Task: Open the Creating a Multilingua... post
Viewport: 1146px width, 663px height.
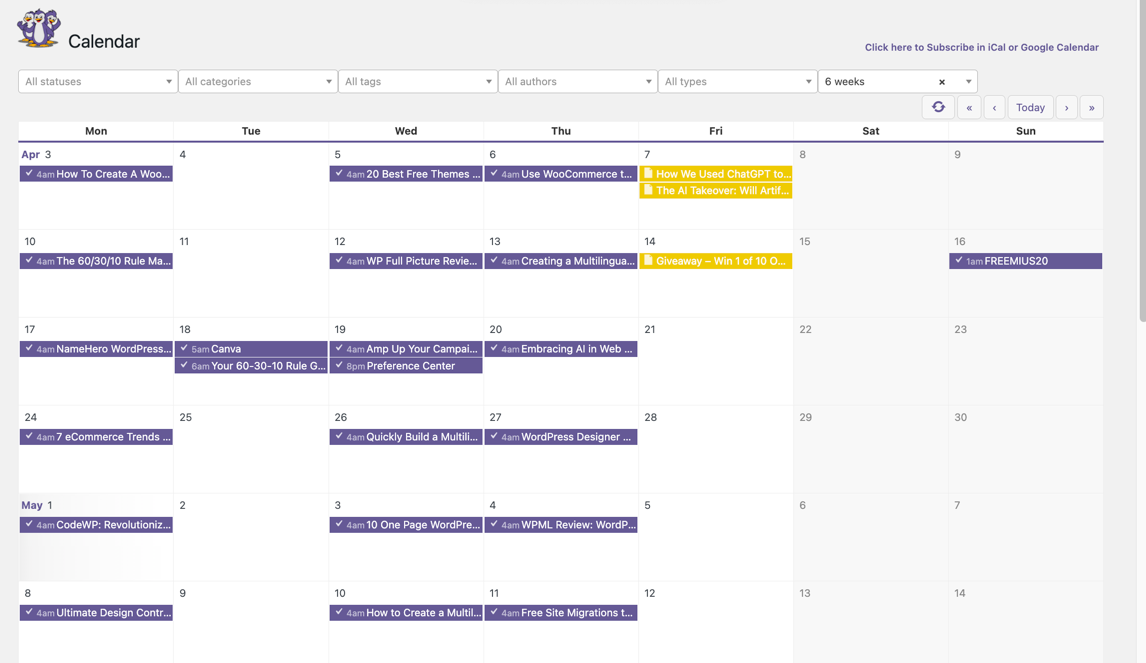Action: pos(561,261)
